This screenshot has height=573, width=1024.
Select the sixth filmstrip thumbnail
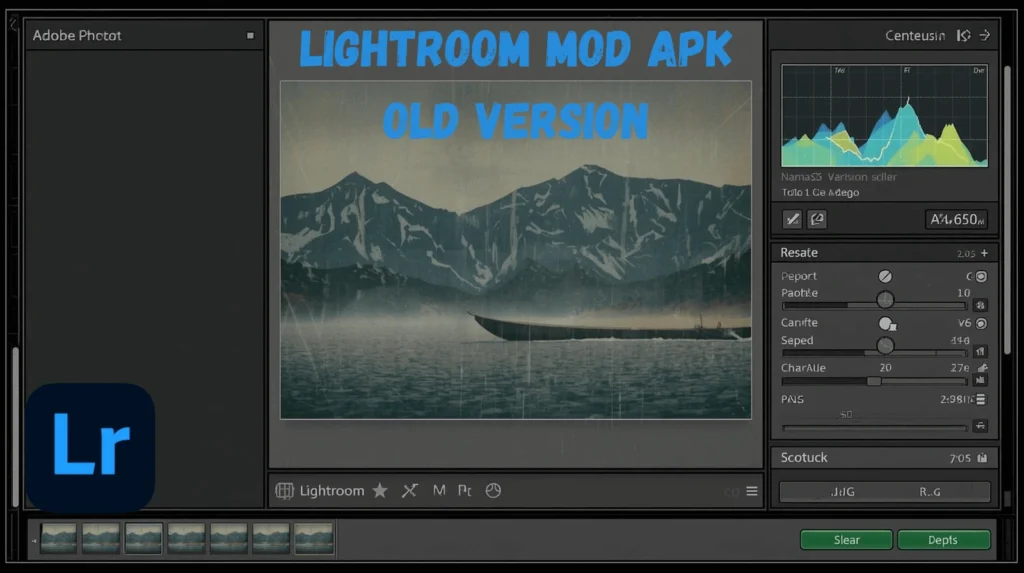271,539
